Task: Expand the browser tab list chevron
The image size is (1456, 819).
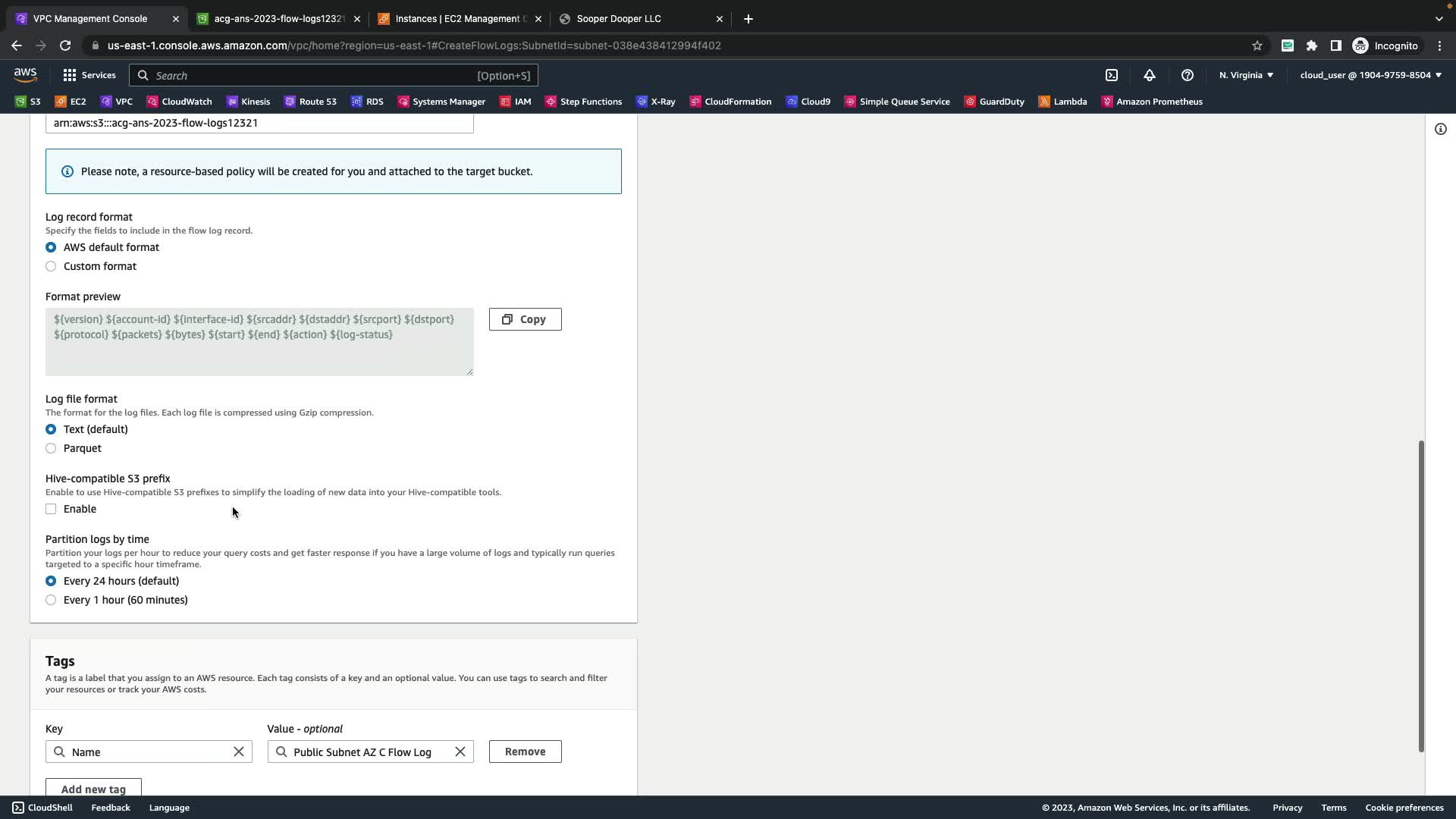Action: pyautogui.click(x=1439, y=19)
